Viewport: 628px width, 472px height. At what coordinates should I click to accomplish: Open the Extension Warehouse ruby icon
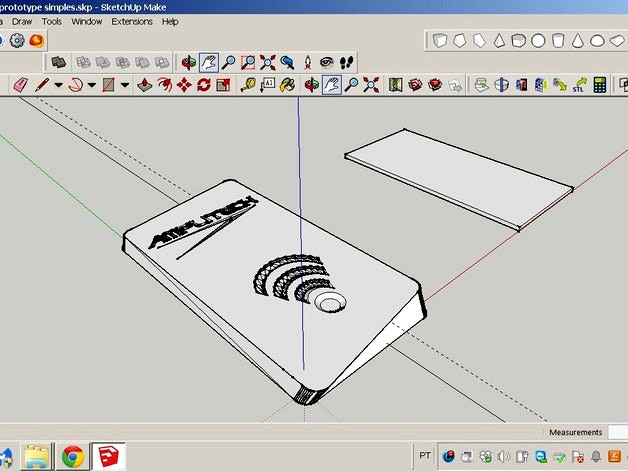435,85
